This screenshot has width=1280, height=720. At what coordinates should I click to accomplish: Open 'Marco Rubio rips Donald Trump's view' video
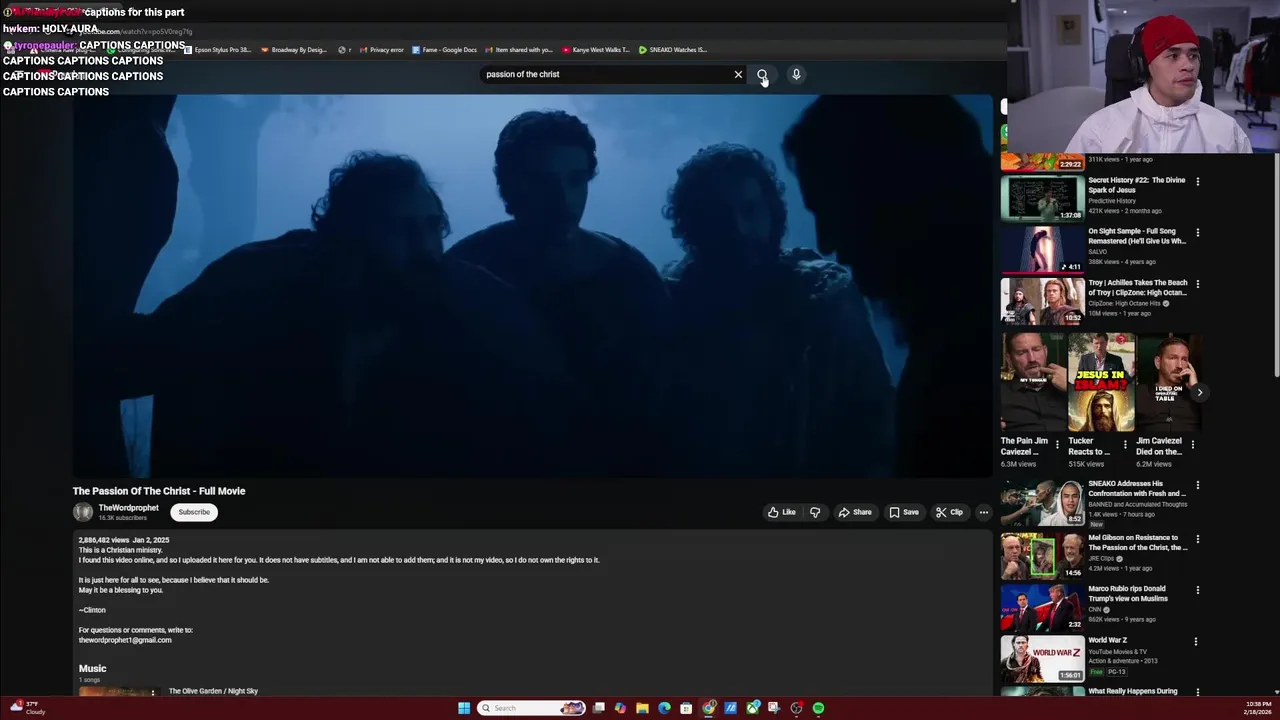tap(1042, 606)
